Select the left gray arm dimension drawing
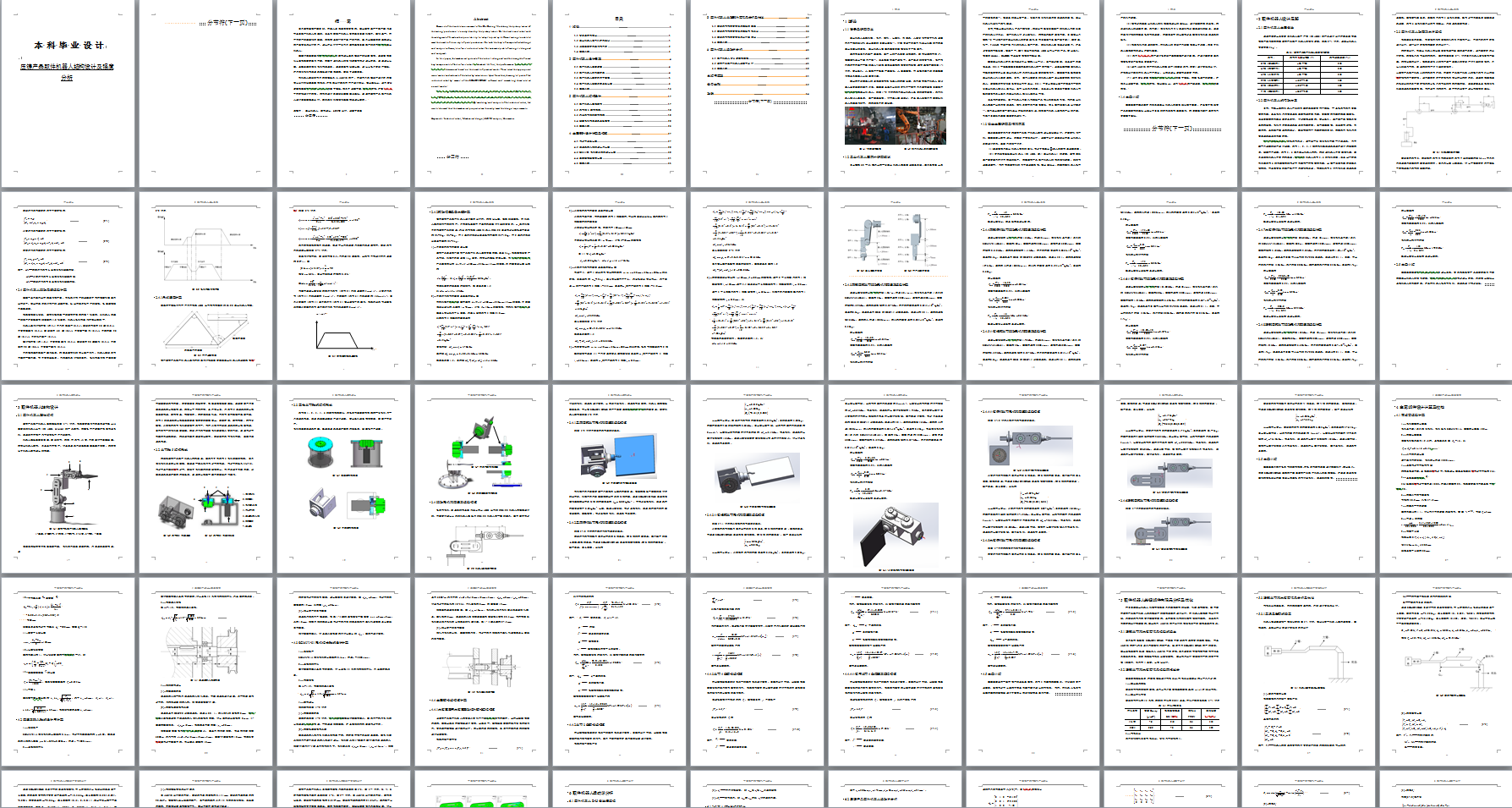 [869, 243]
